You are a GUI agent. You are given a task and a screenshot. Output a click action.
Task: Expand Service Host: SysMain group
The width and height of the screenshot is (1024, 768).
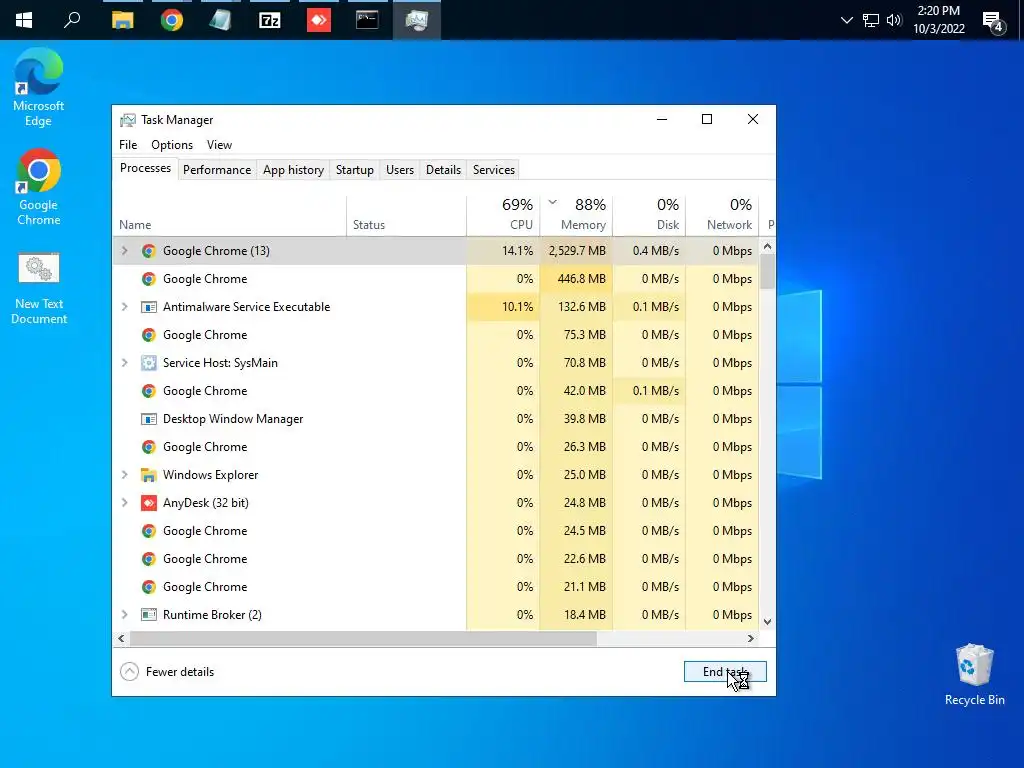pos(125,362)
